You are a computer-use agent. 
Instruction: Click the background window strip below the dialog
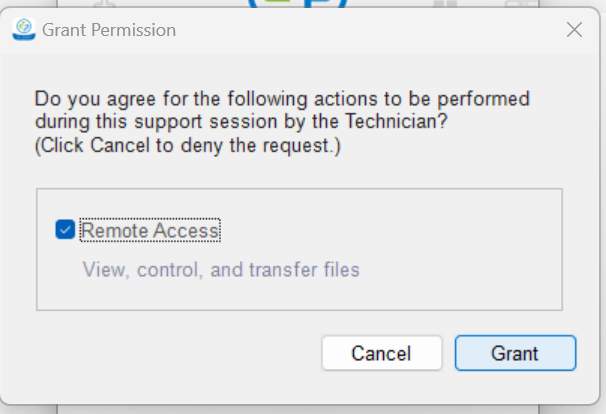click(298, 410)
